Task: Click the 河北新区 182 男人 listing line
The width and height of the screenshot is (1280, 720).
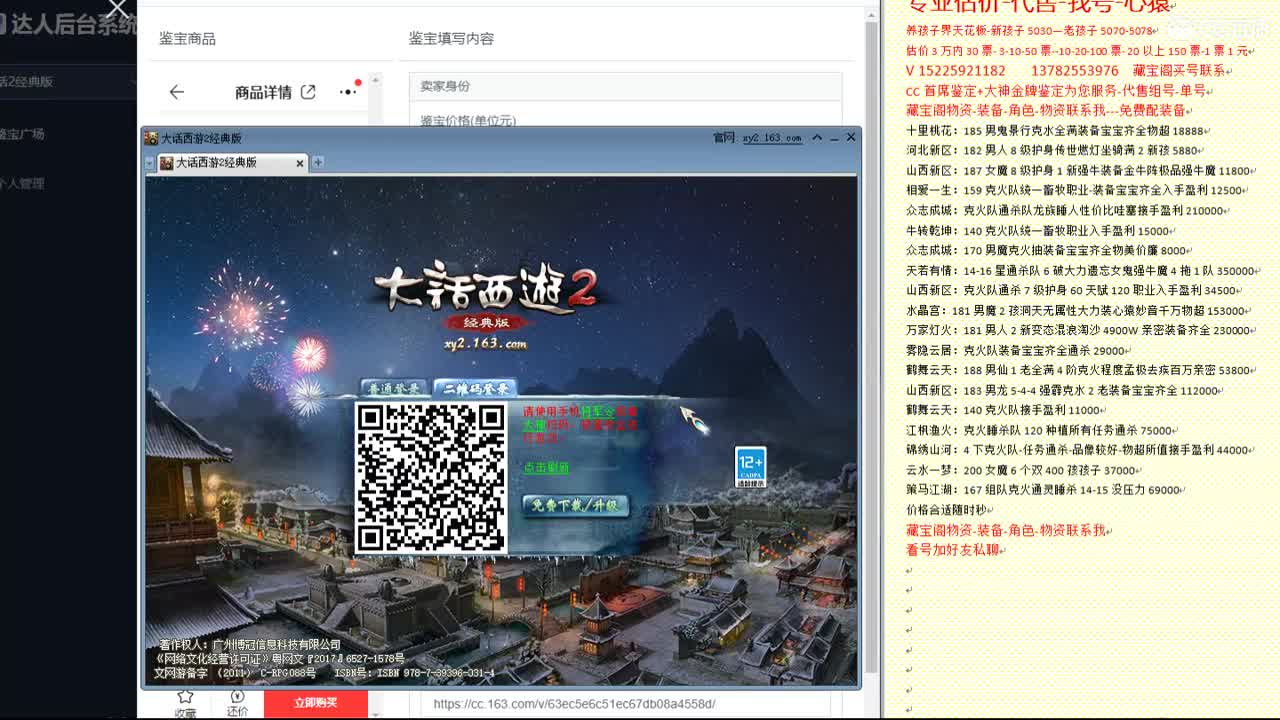Action: pos(1056,151)
